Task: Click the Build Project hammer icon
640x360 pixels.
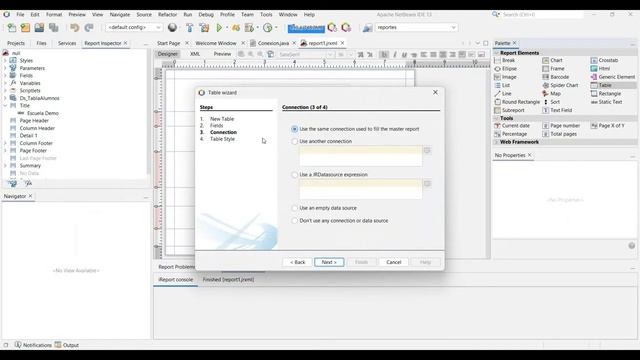Action: pyautogui.click(x=189, y=27)
